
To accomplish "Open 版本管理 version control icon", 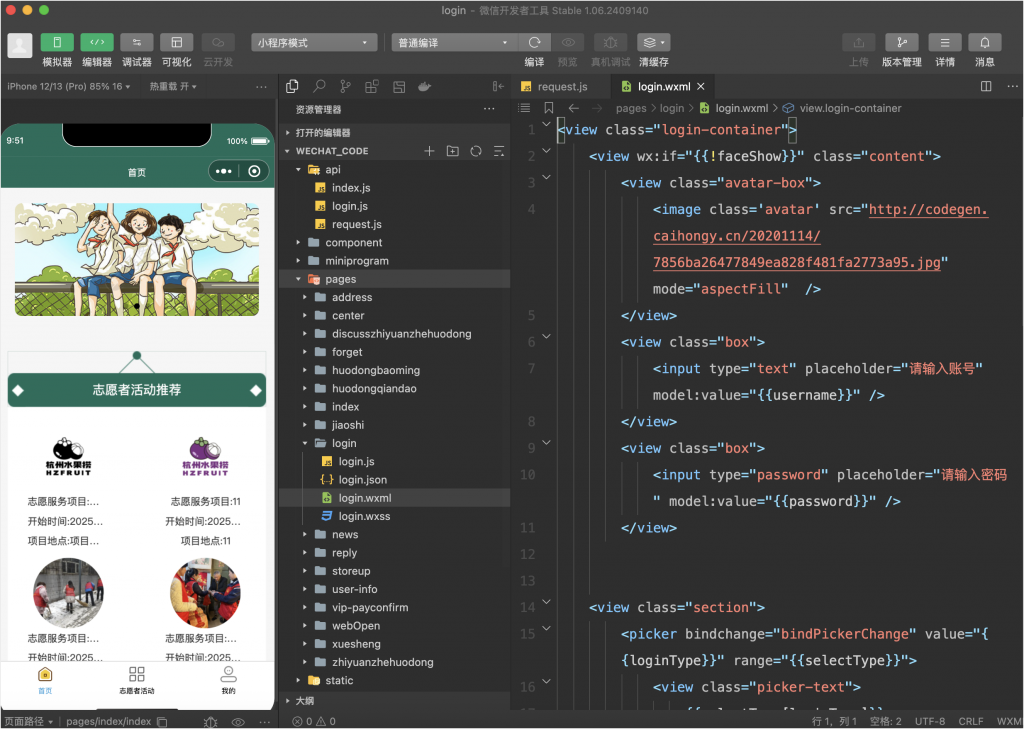I will point(901,42).
